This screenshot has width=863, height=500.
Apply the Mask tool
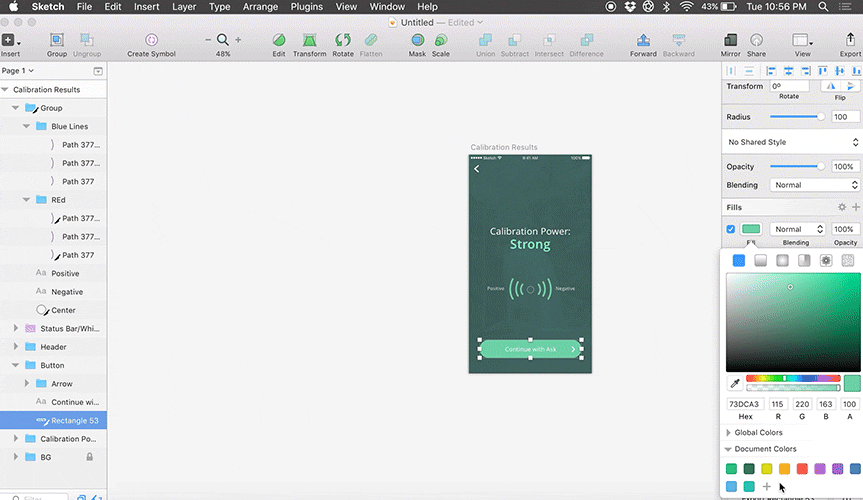coord(417,40)
